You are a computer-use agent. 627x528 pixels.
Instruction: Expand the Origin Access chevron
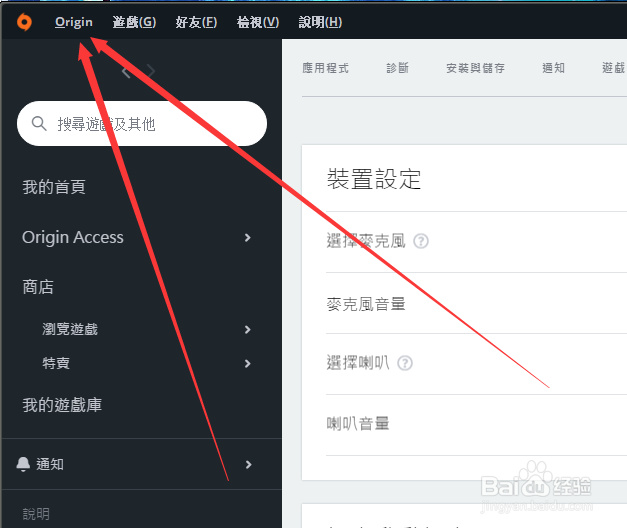click(248, 238)
